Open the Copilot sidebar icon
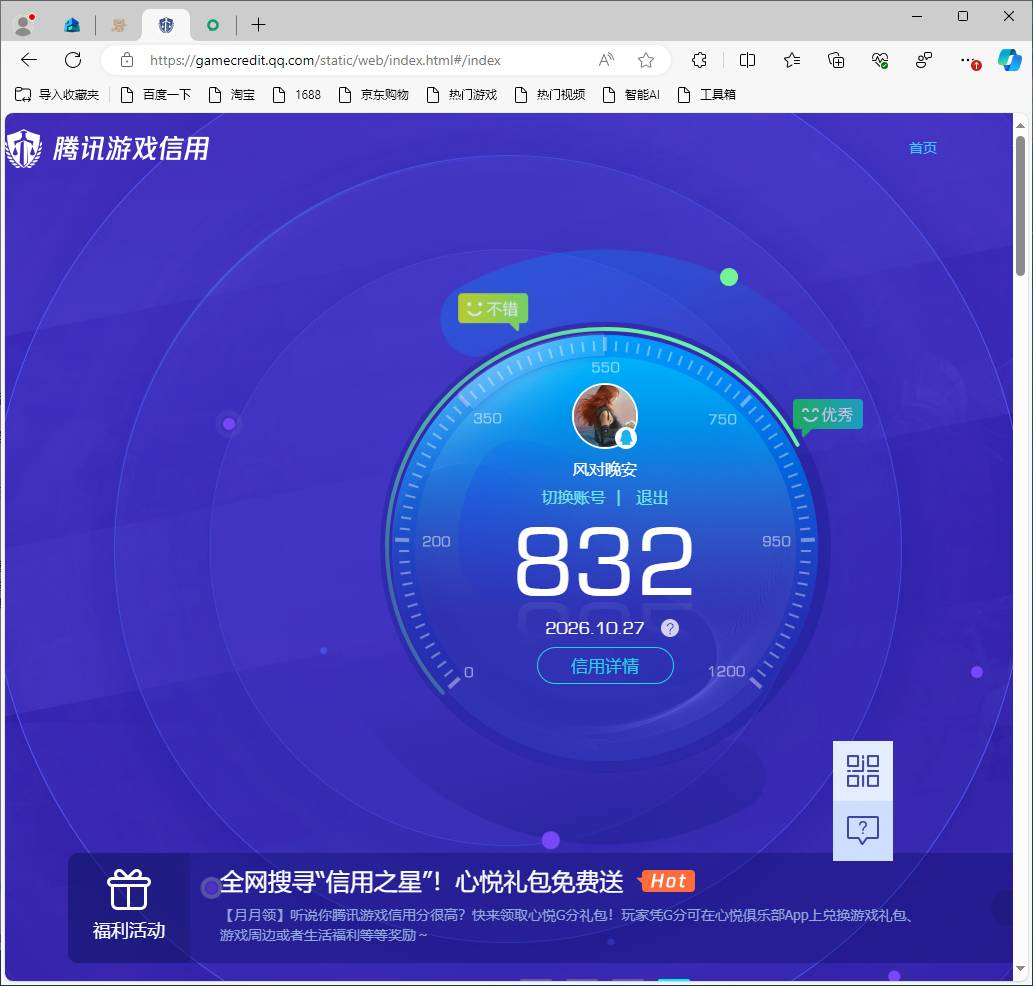The image size is (1033, 986). [x=1009, y=60]
